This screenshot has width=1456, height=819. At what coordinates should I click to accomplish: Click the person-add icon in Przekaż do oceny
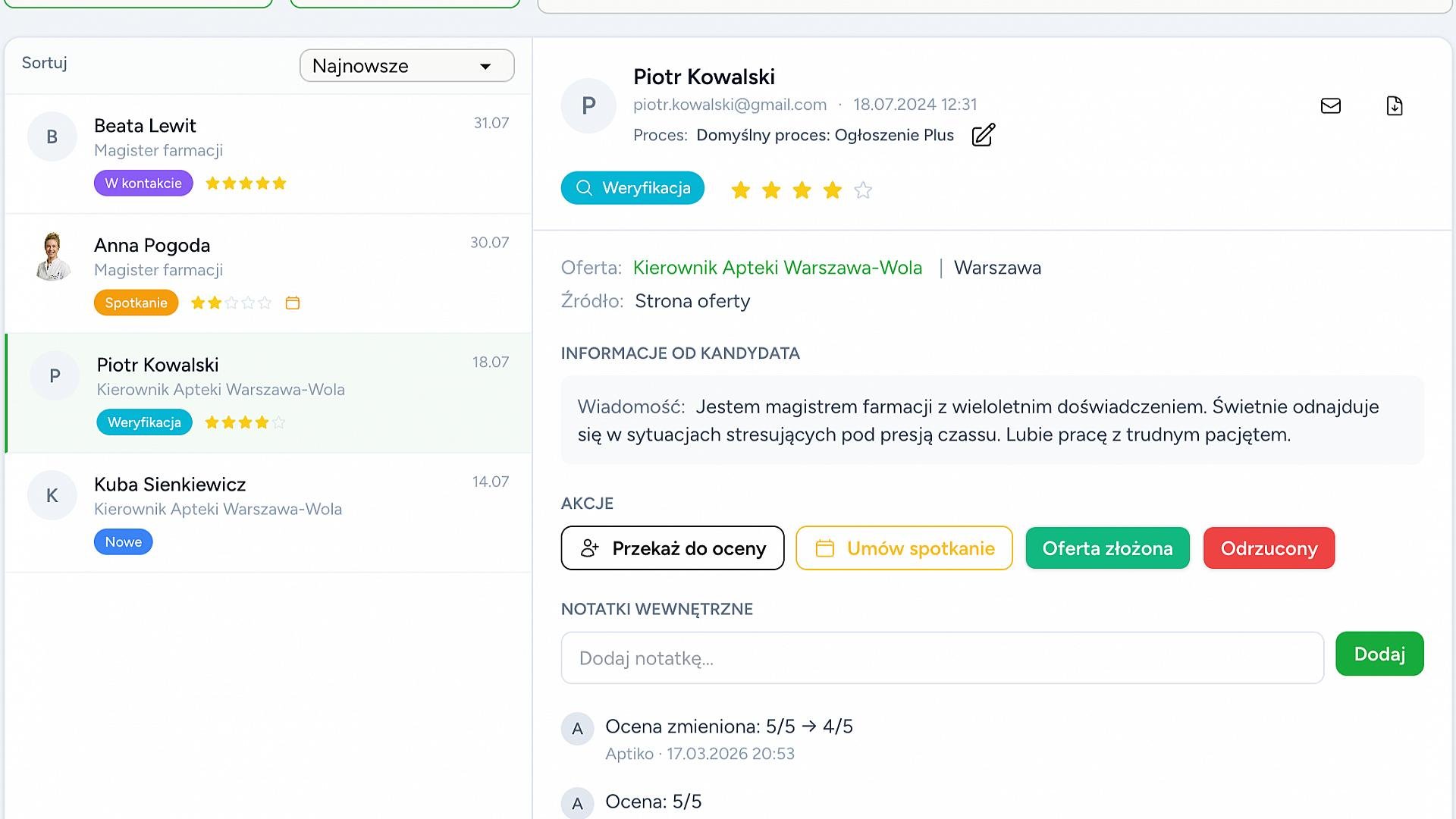point(590,548)
